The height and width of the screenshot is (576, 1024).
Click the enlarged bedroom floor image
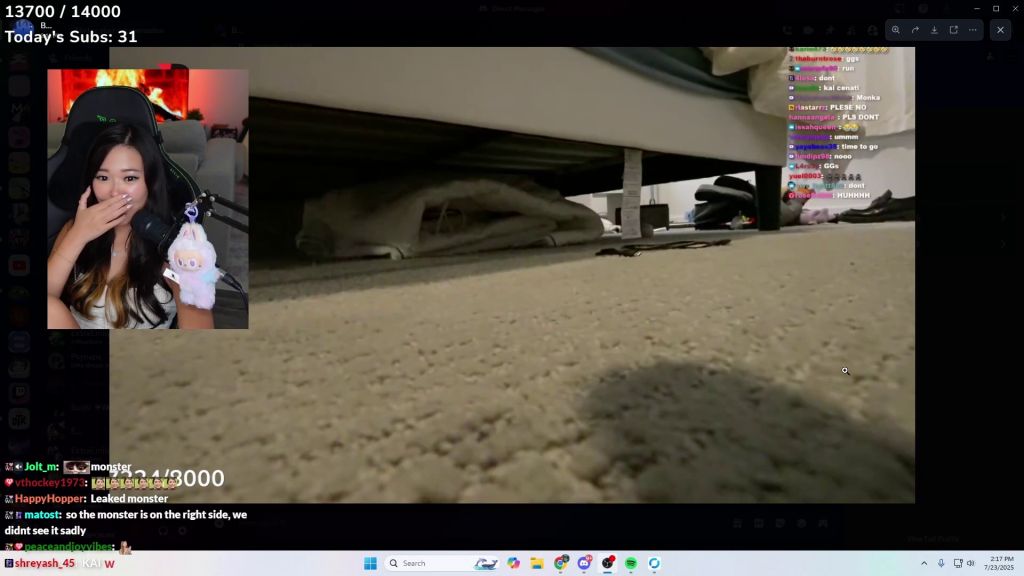pyautogui.click(x=512, y=275)
